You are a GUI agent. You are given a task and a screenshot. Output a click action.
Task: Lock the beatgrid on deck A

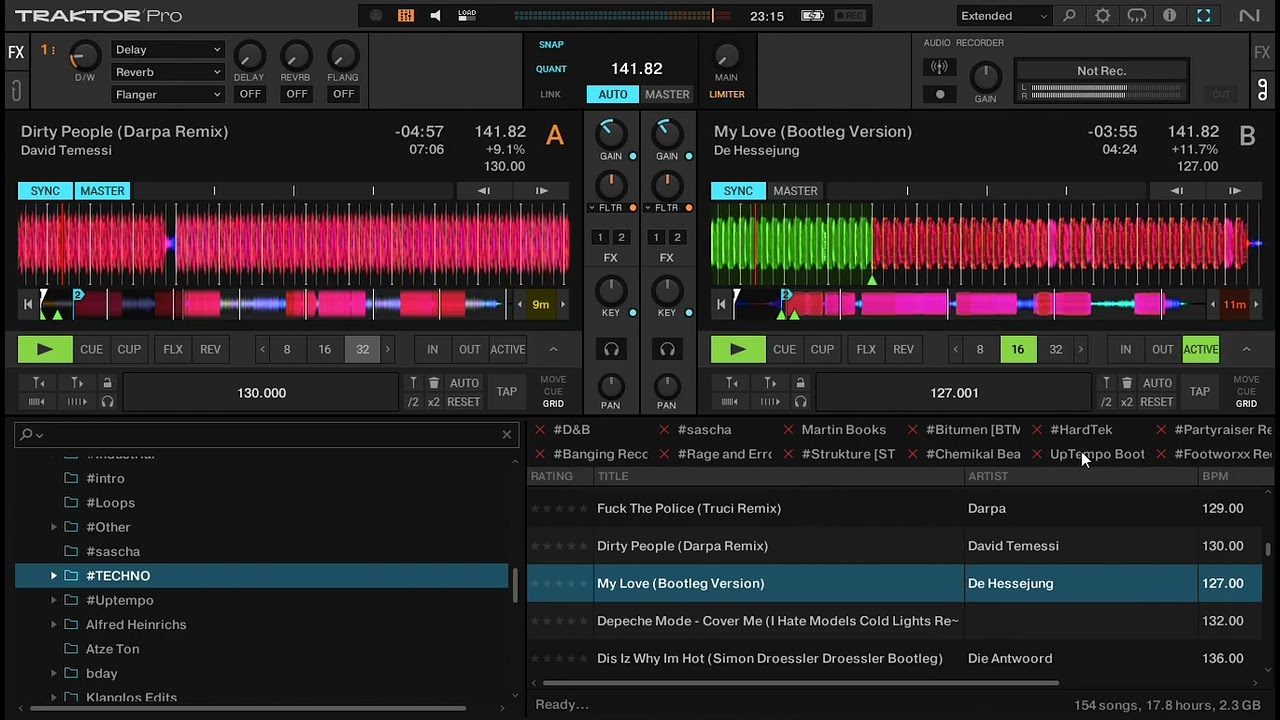[x=107, y=383]
